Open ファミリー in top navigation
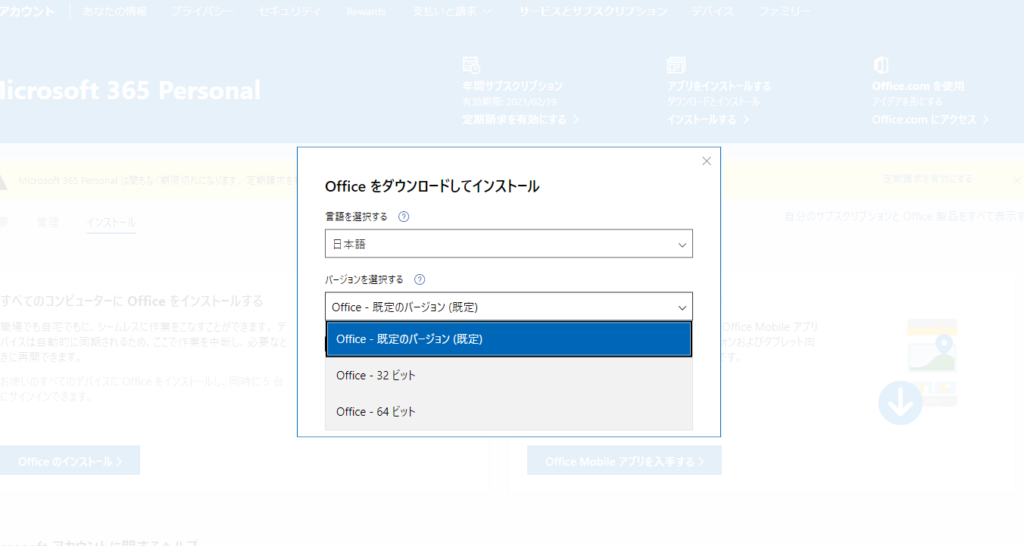The image size is (1024, 546). [x=784, y=11]
